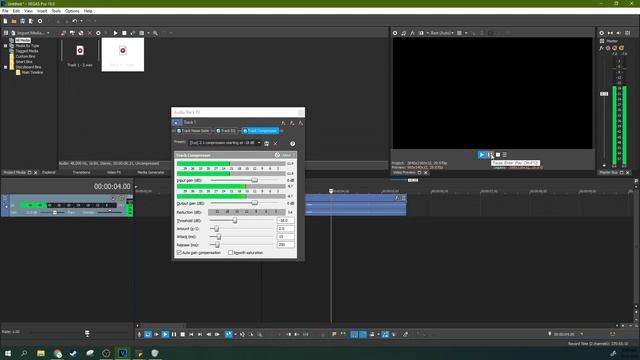Toggle the Track EQ enable checkbox in chain
This screenshot has width=640, height=360.
pos(218,131)
